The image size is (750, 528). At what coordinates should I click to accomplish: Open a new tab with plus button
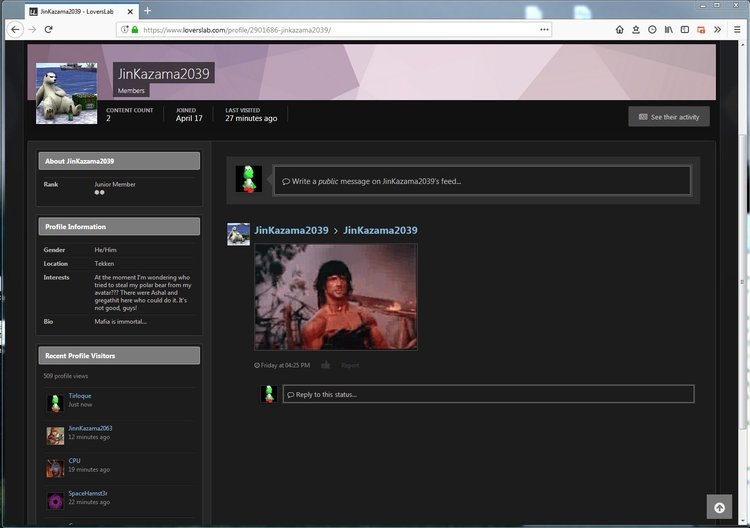(147, 11)
